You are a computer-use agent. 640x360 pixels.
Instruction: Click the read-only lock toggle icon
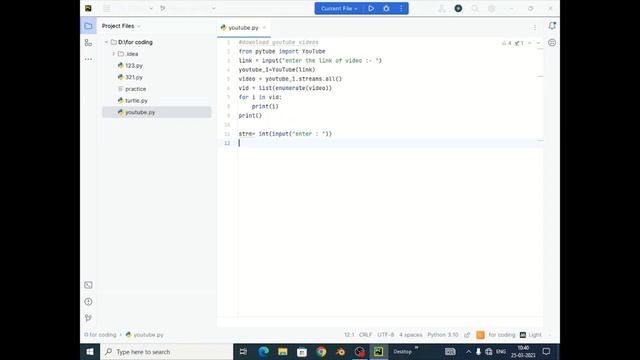click(467, 335)
